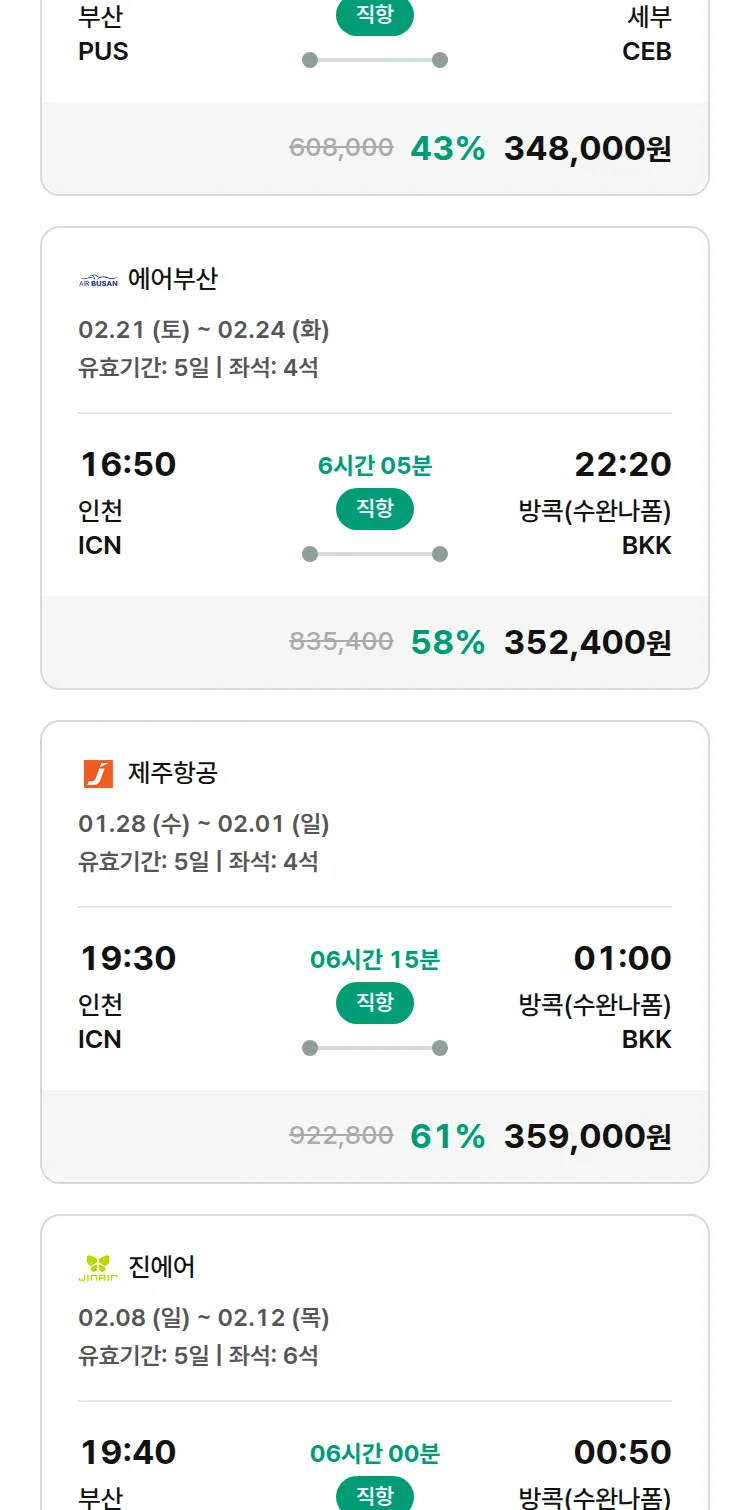
Task: Select the 352,400원 discounted price
Action: click(x=587, y=642)
